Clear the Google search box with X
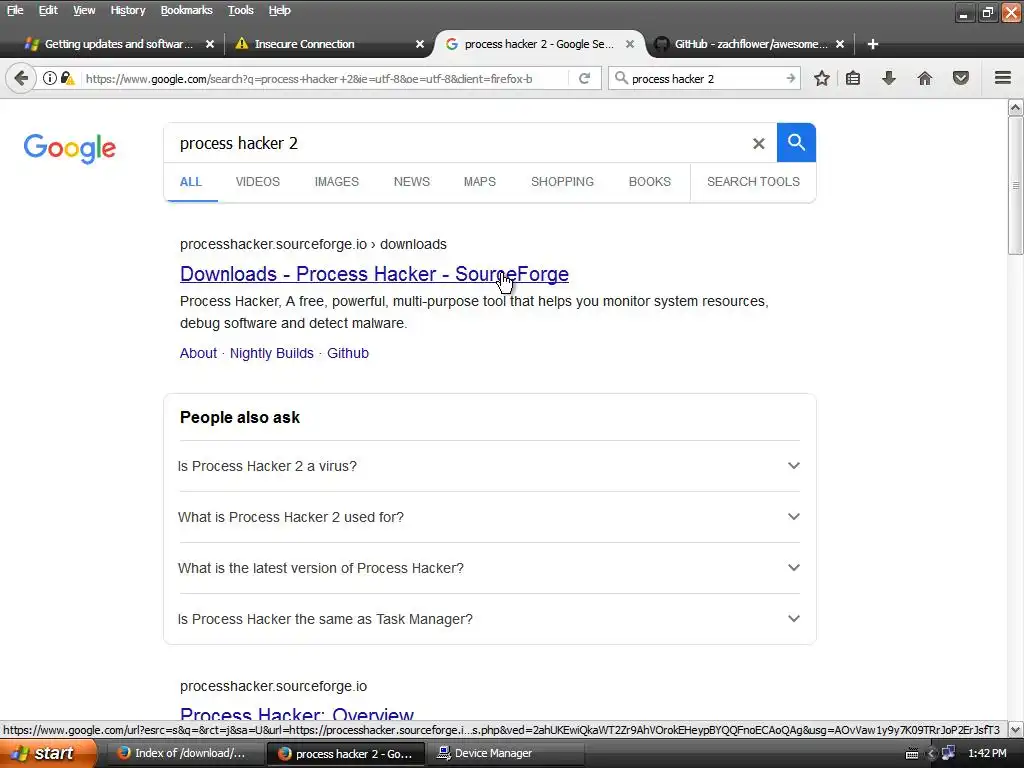This screenshot has width=1024, height=768. coord(758,143)
